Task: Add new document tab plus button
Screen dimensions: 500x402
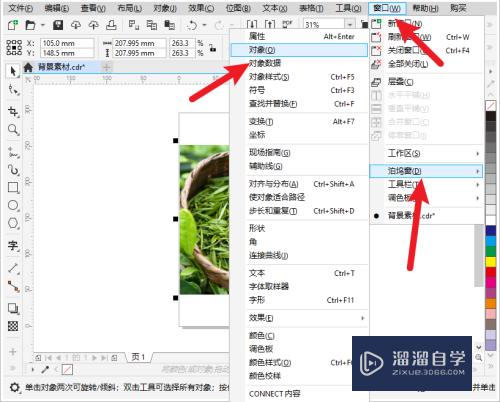Action: [x=107, y=67]
